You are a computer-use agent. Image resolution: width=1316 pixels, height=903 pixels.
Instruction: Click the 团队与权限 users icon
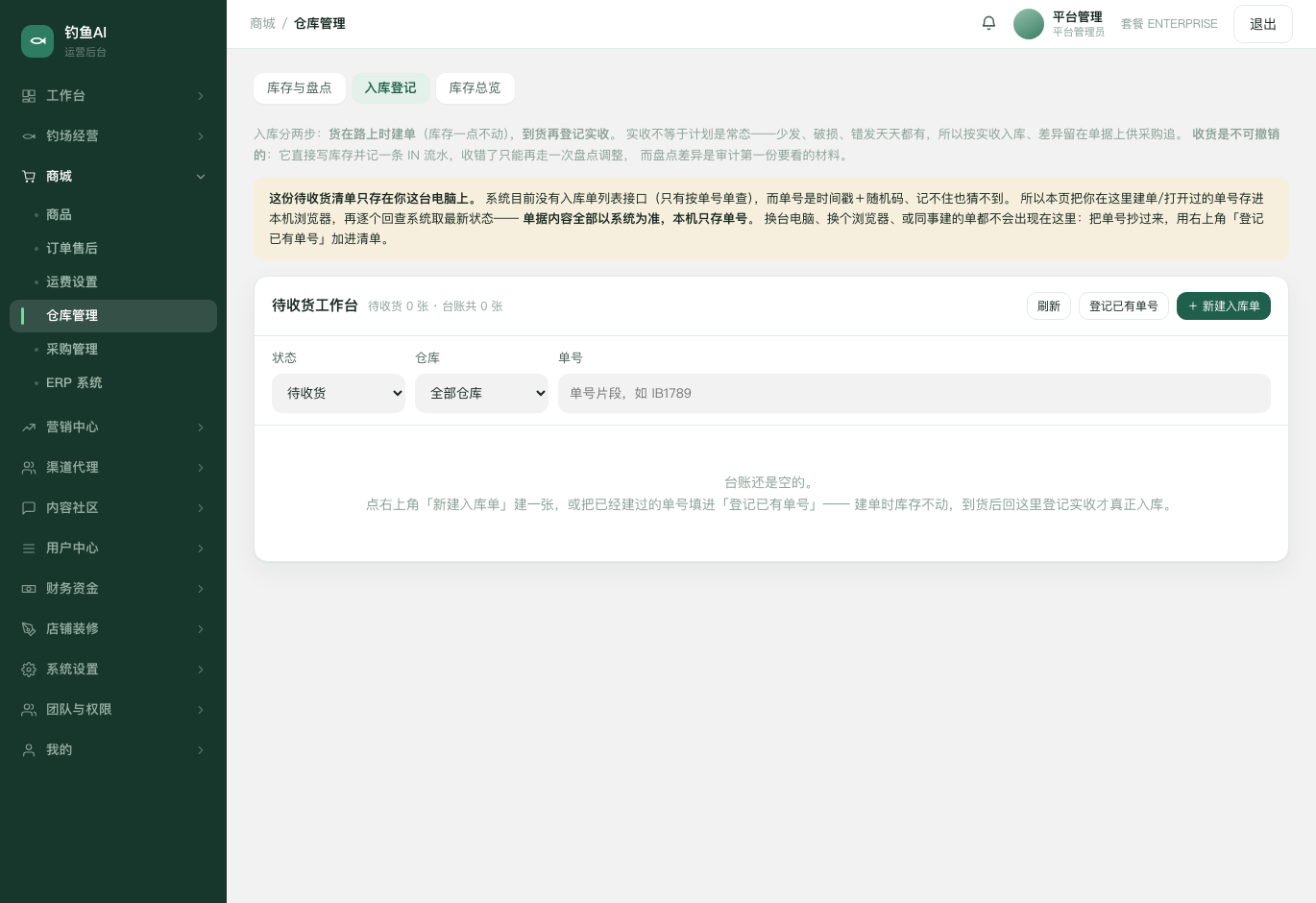(29, 710)
